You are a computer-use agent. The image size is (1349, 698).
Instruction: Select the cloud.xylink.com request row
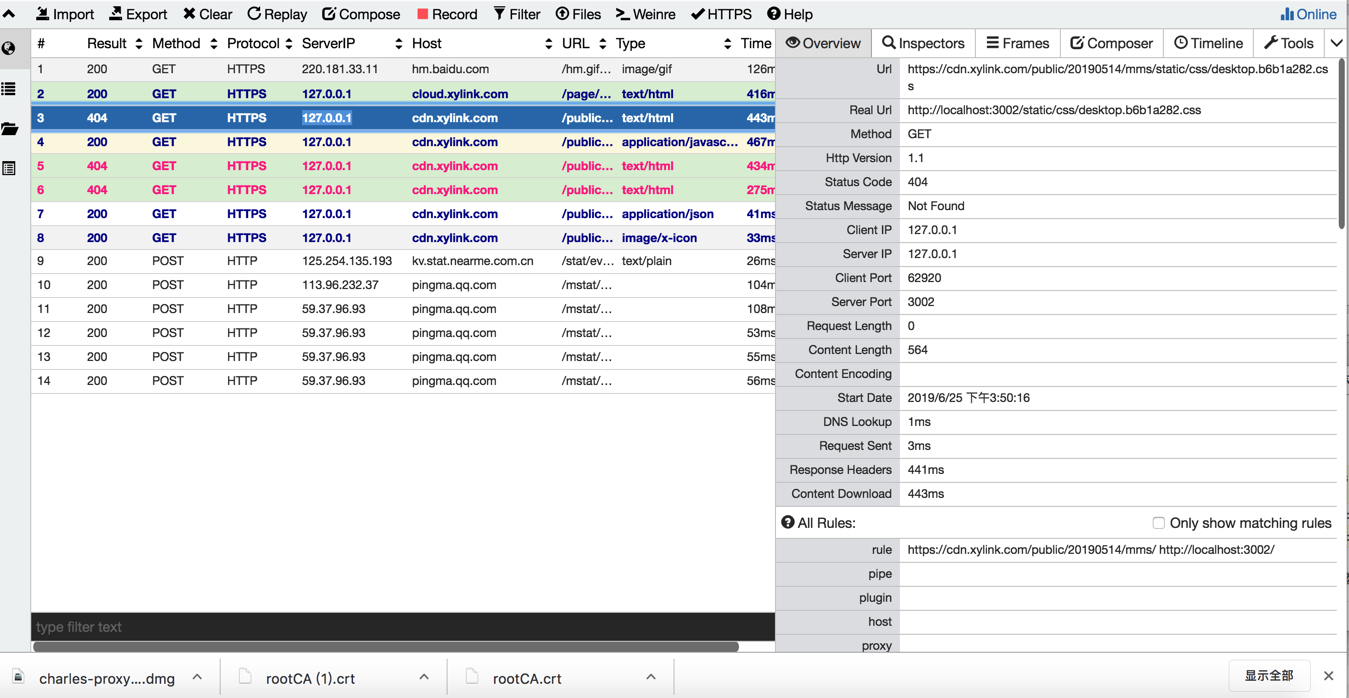(403, 93)
